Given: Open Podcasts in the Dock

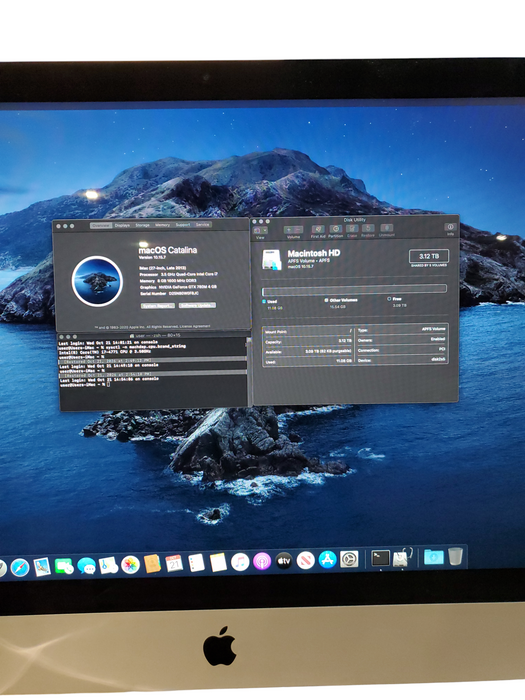Looking at the screenshot, I should 262,561.
